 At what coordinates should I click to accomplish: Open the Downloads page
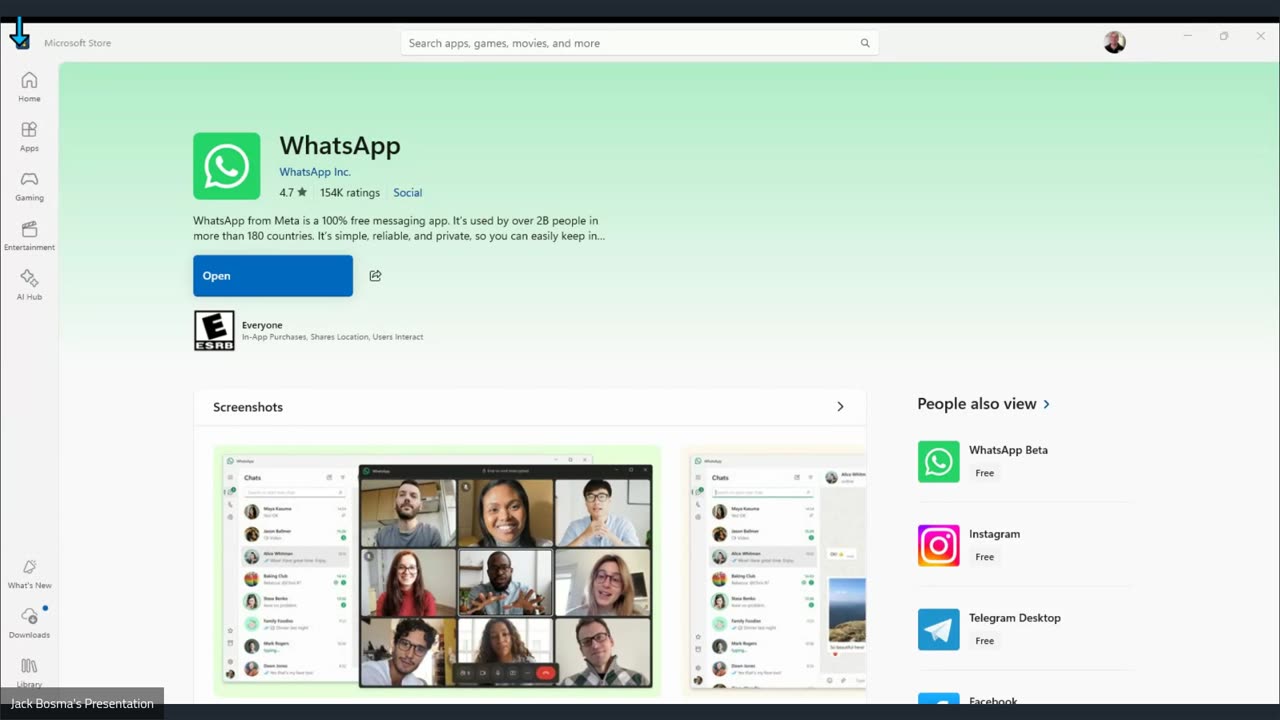[29, 623]
